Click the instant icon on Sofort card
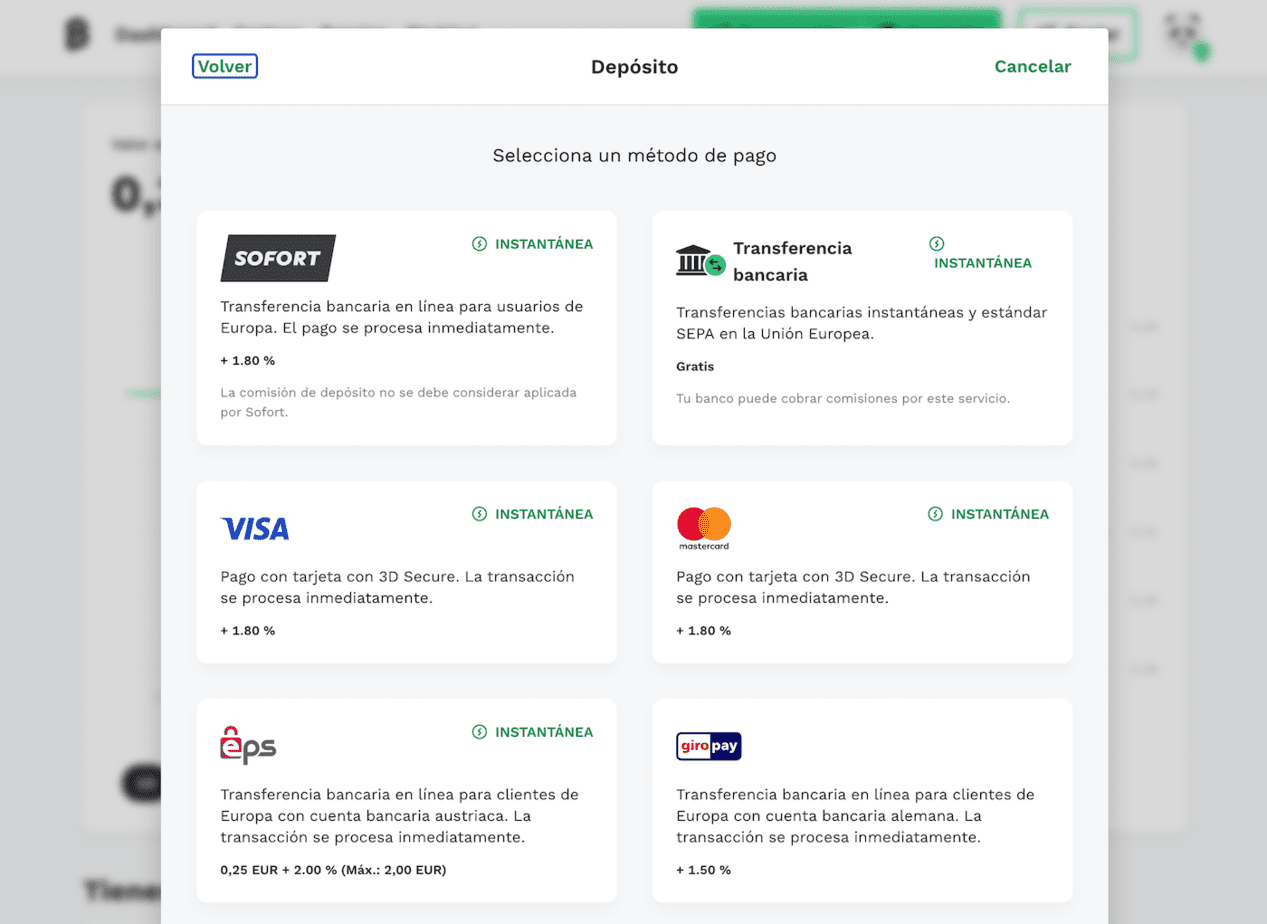 click(479, 244)
